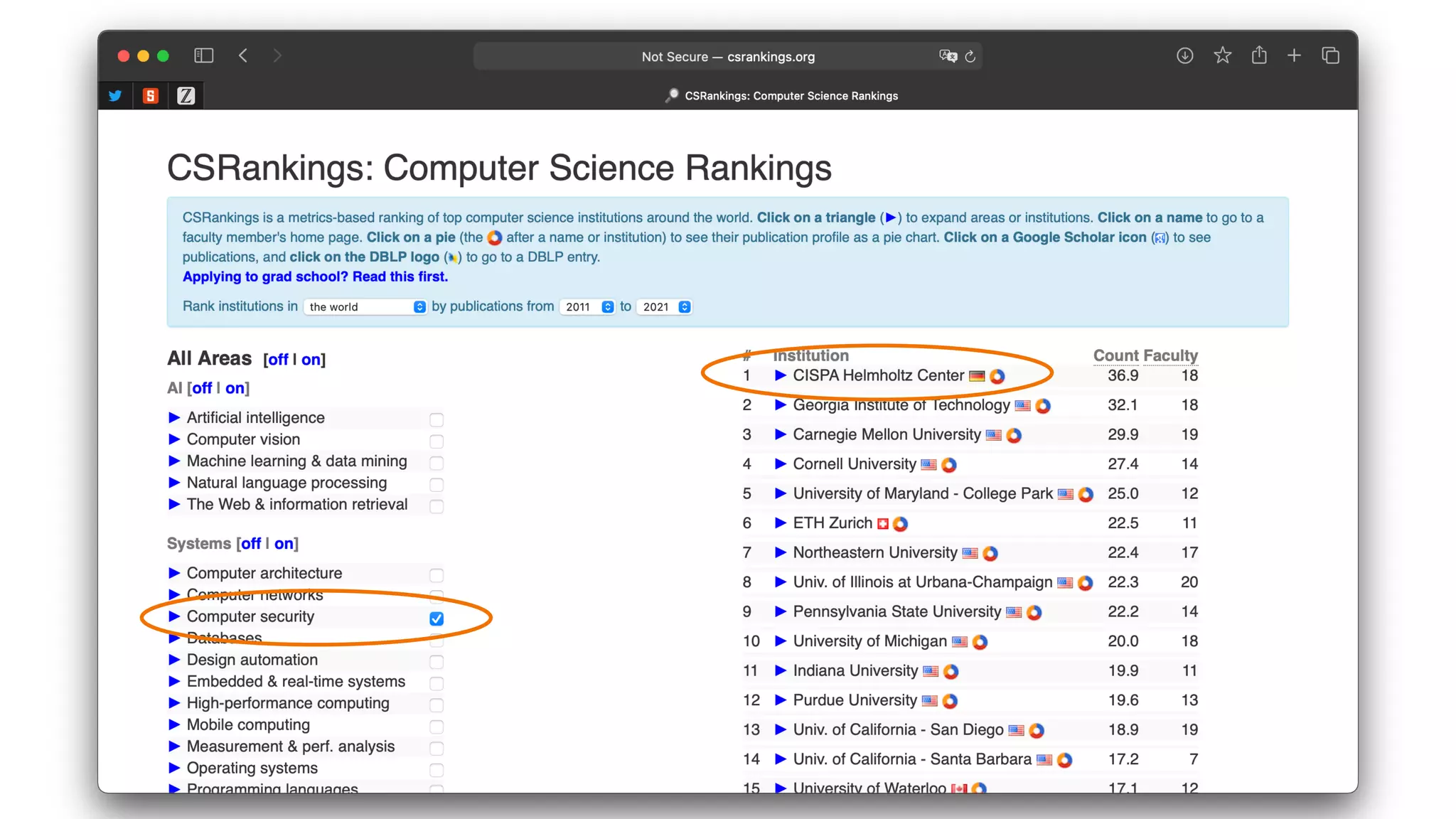Viewport: 1456px width, 819px height.
Task: Click ETH Zurich publication pie icon
Action: (x=900, y=524)
